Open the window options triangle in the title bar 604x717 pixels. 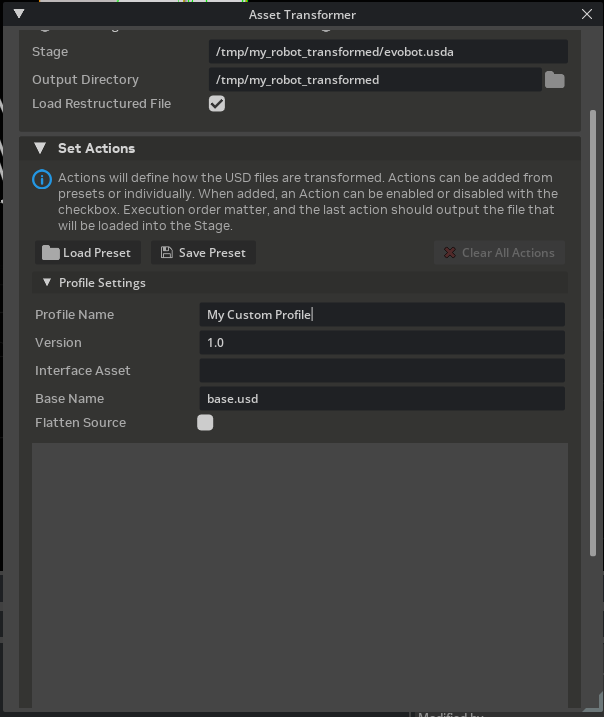[x=18, y=14]
